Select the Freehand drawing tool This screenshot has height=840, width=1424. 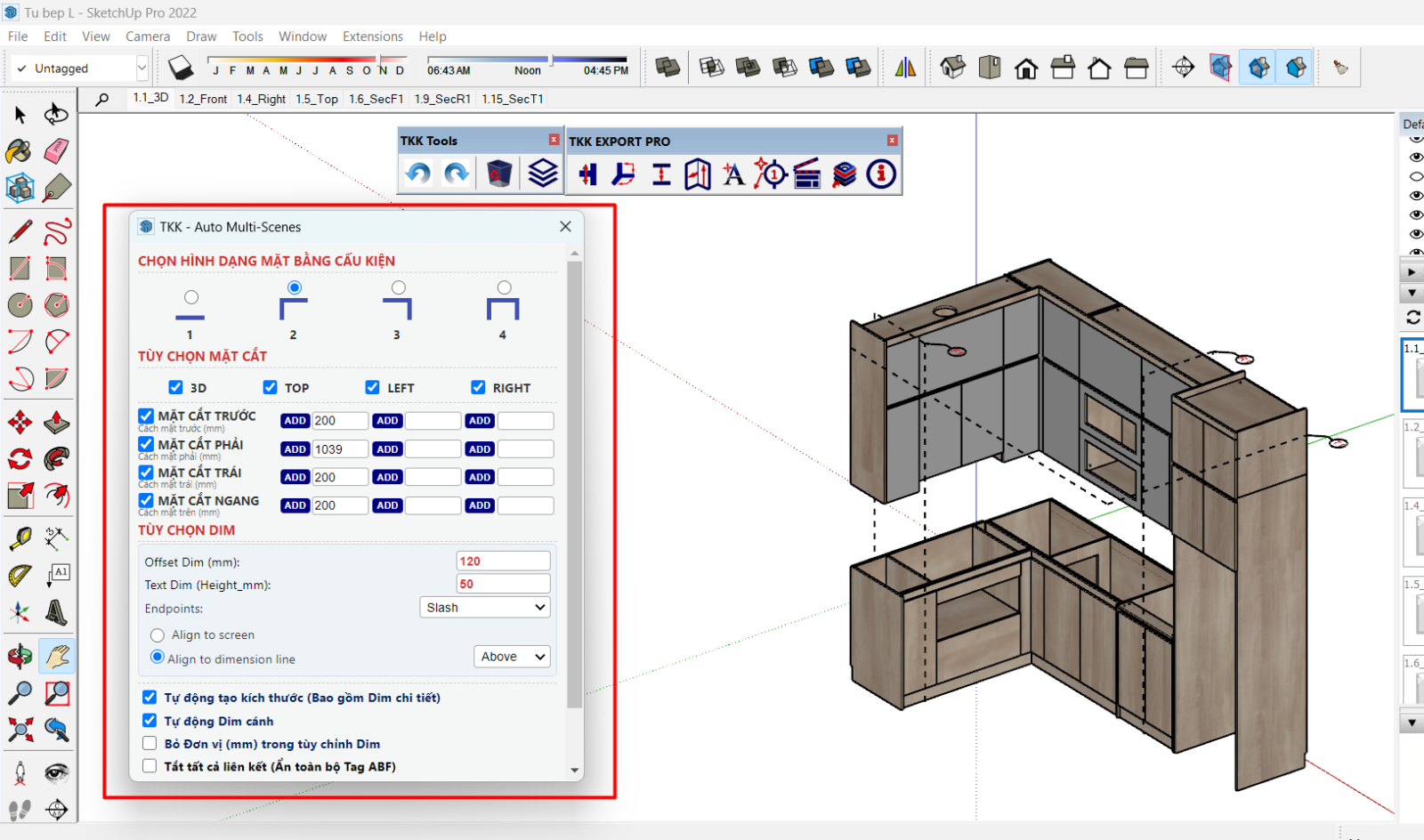tap(57, 231)
